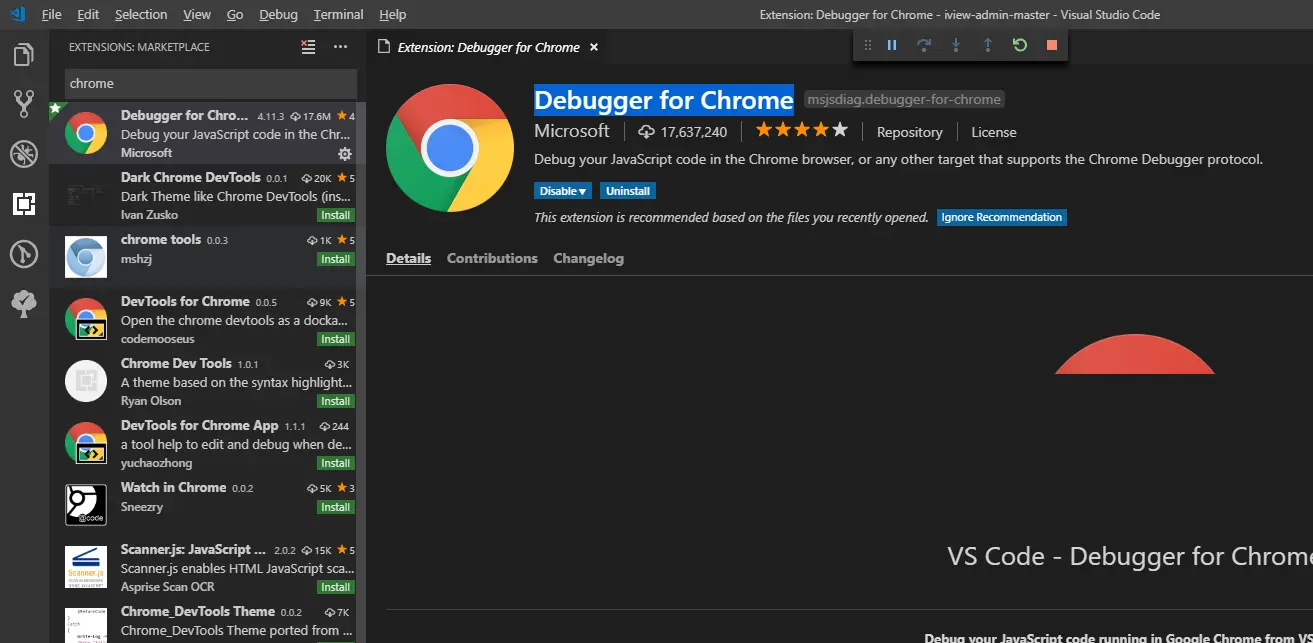The image size is (1313, 643).
Task: Click the Microsoft publisher name
Action: click(x=571, y=131)
